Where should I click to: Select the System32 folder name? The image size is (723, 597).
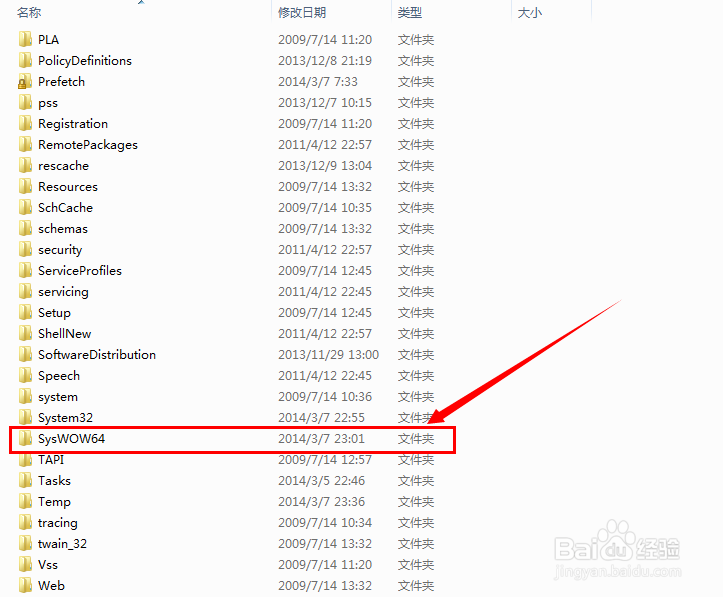pos(65,418)
